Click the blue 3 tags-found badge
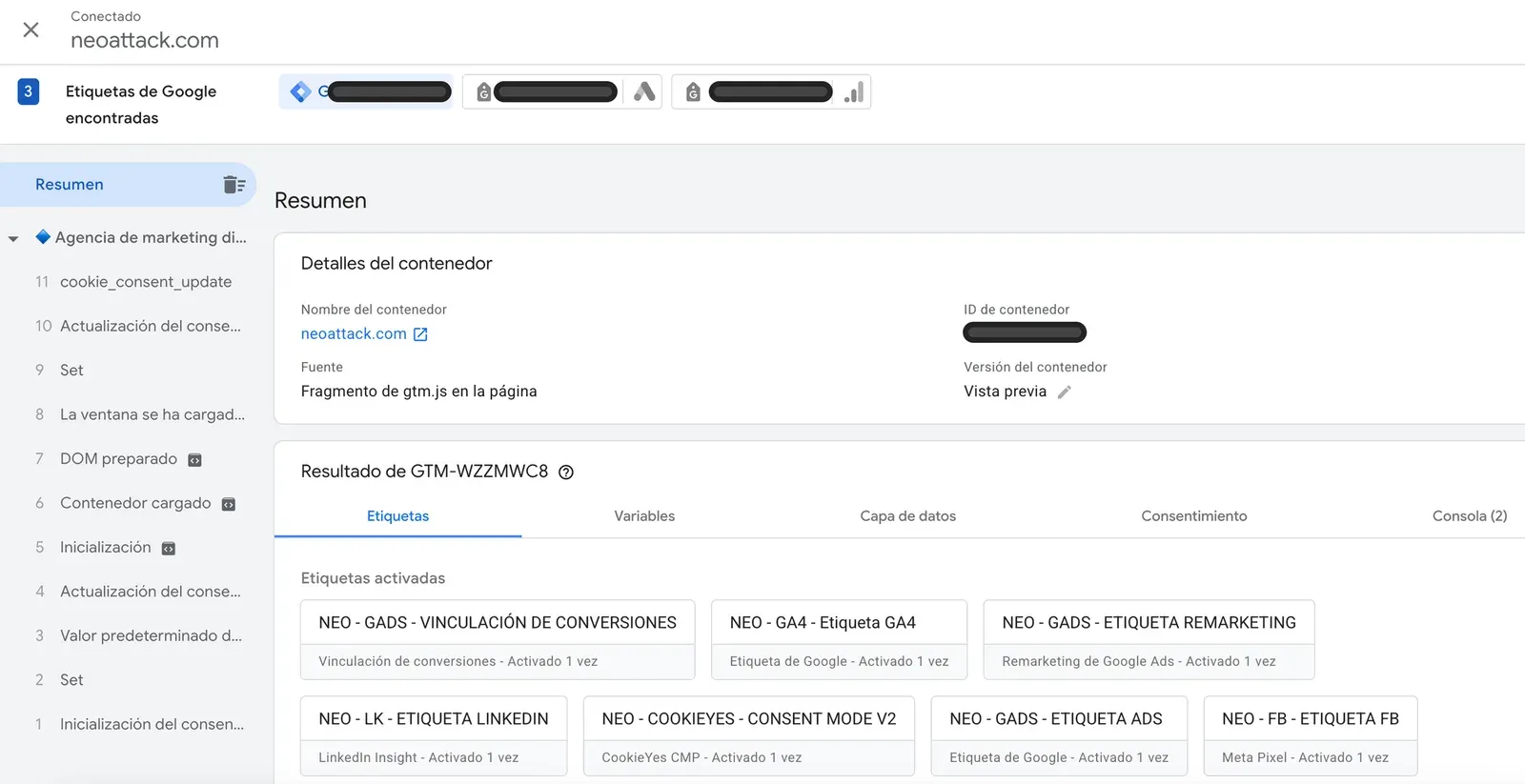The width and height of the screenshot is (1525, 784). pyautogui.click(x=28, y=91)
